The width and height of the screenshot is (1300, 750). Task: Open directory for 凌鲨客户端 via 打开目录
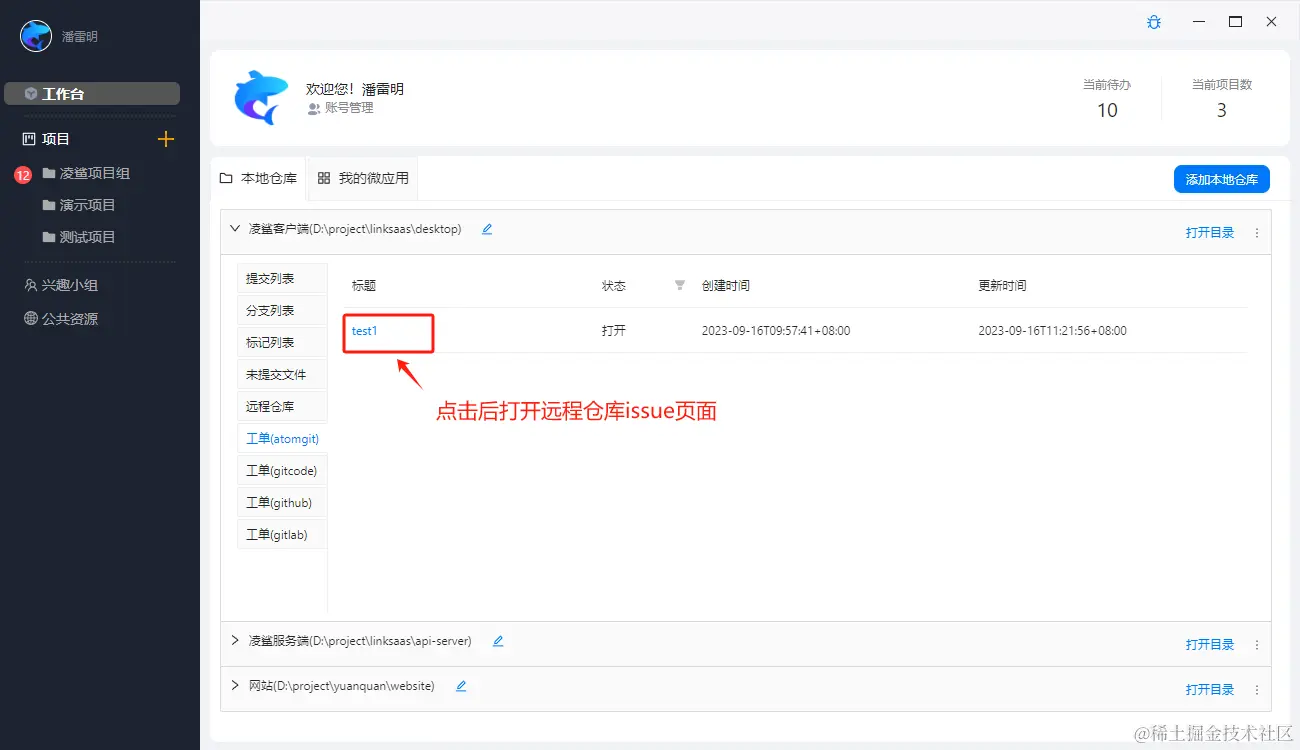coord(1210,233)
